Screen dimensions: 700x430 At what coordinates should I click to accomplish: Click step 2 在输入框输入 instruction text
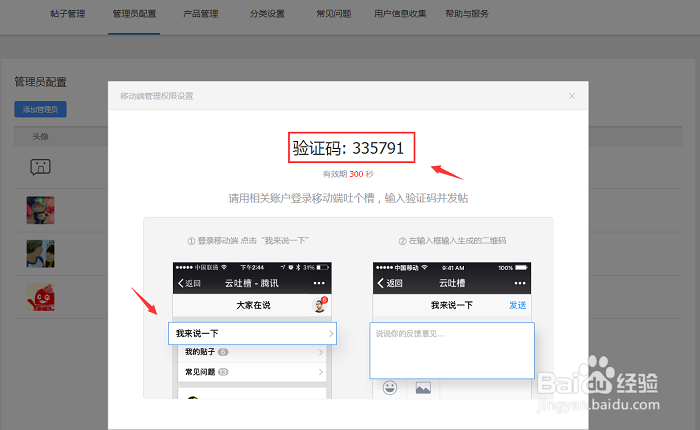click(452, 241)
